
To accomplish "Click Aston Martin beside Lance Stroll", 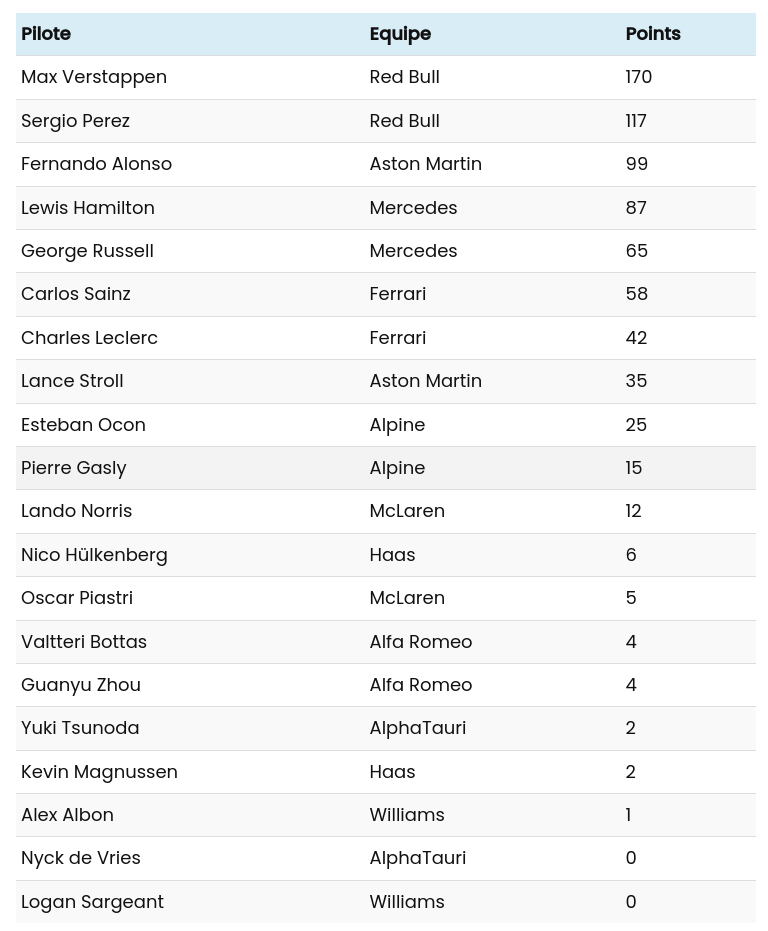I will click(425, 381).
